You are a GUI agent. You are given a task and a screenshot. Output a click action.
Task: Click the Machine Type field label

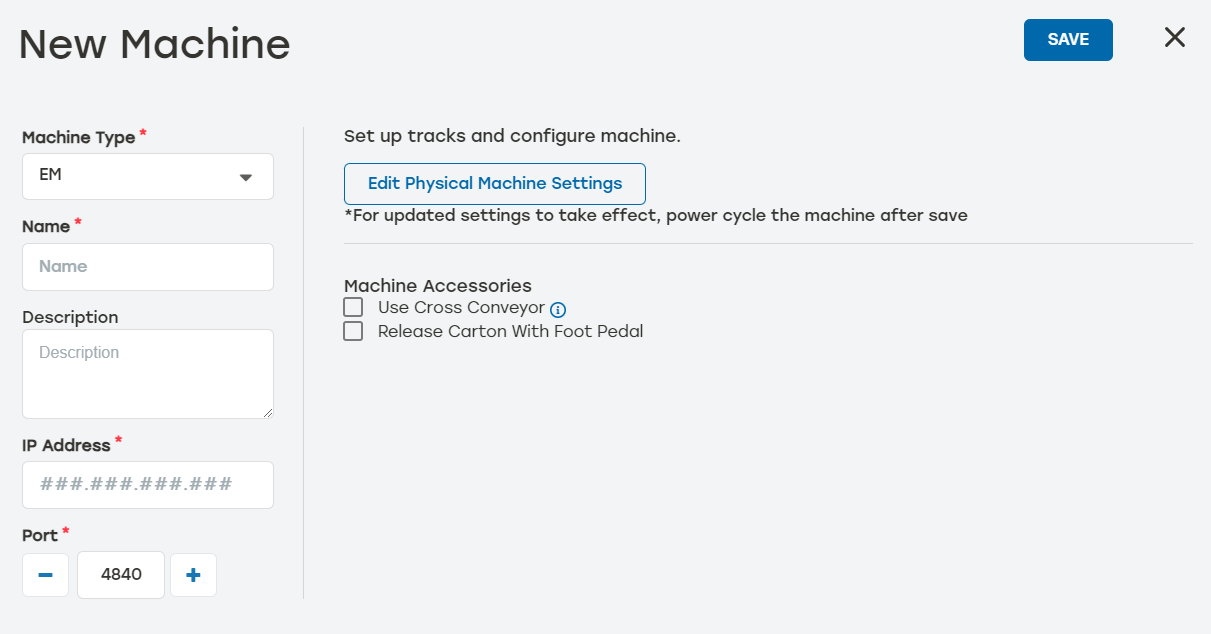click(78, 137)
